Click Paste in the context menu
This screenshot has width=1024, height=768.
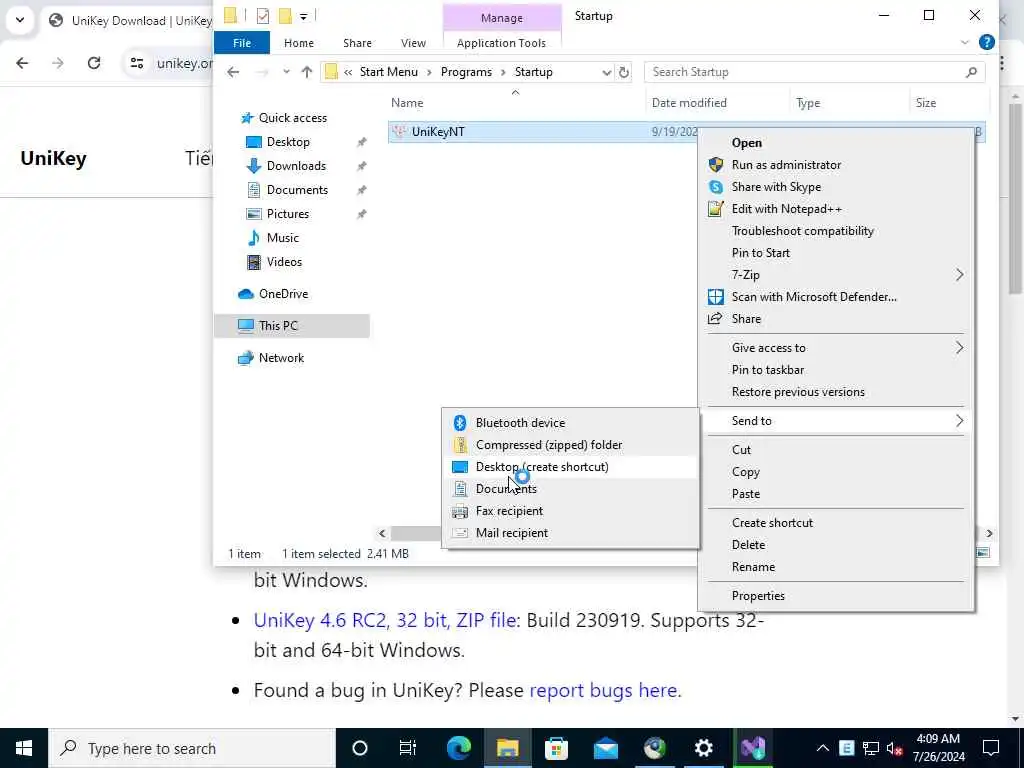[836, 494]
